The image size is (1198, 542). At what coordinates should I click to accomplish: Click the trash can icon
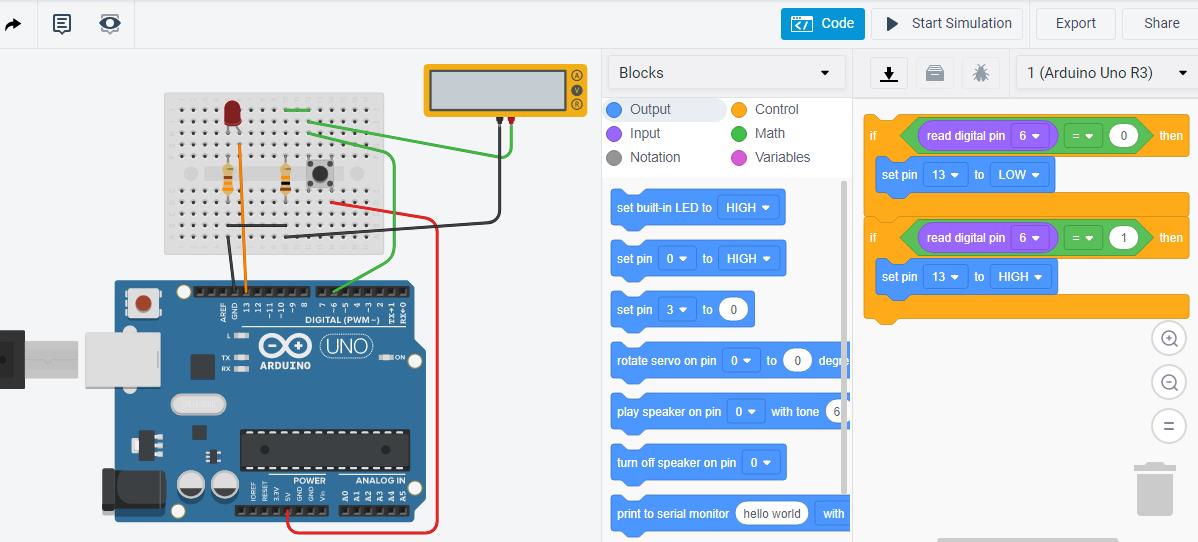[1154, 488]
